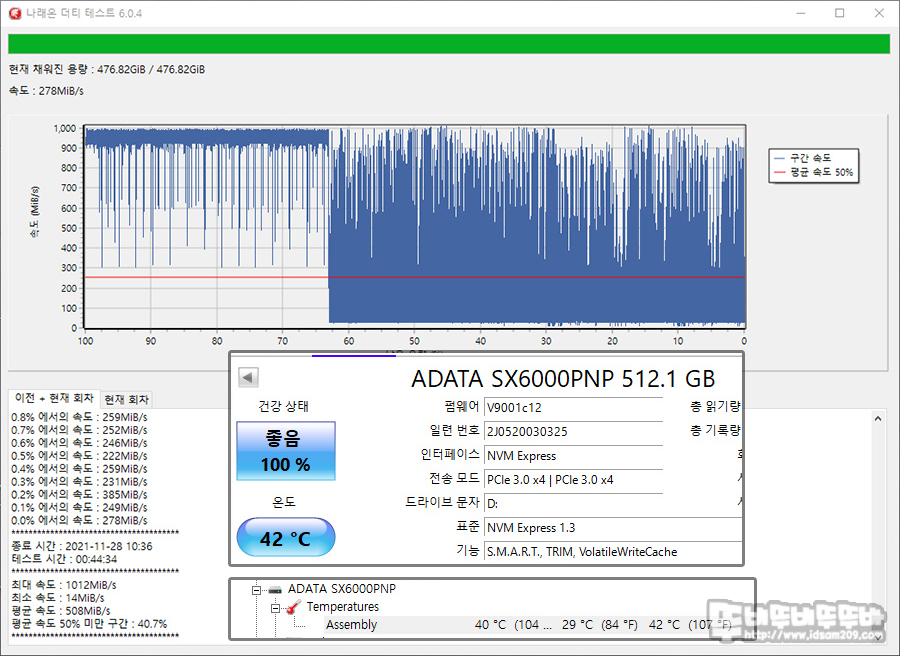Click the log line 0.6% 에서의 속도 : 246MiB/s
The height and width of the screenshot is (656, 900).
coord(79,443)
